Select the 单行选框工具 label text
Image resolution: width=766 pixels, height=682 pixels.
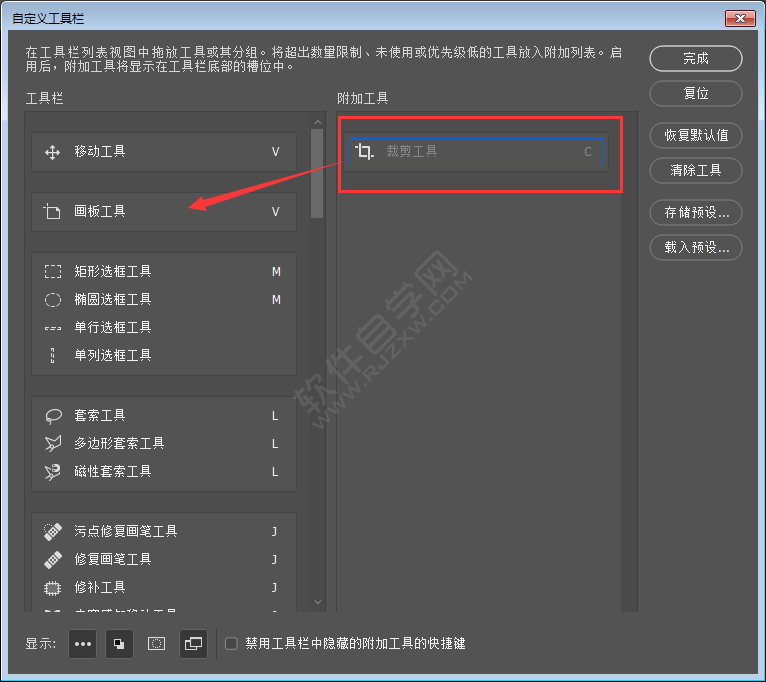pos(113,327)
